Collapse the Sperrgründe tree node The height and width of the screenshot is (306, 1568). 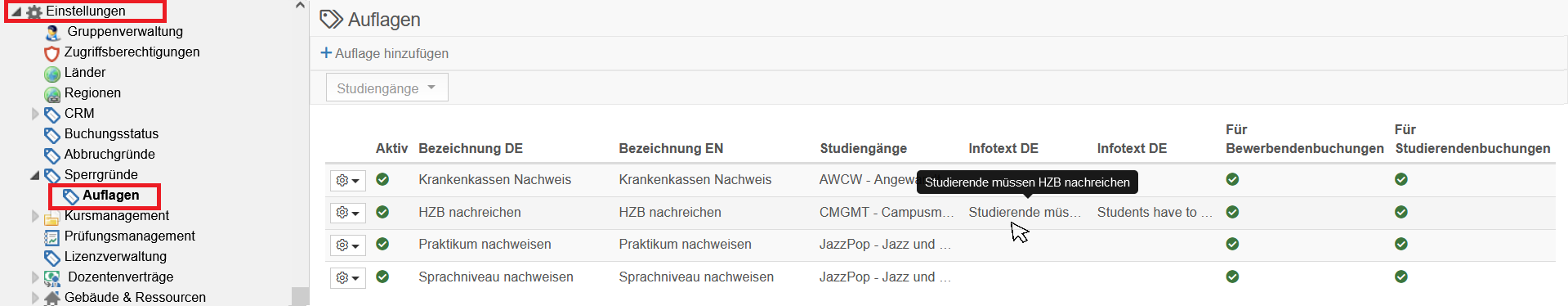[34, 175]
